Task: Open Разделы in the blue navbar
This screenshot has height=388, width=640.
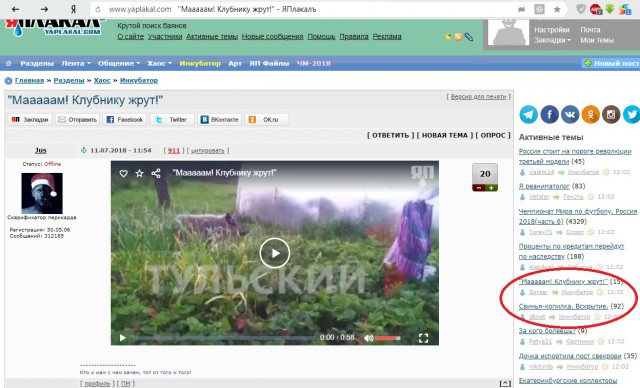Action: point(37,63)
